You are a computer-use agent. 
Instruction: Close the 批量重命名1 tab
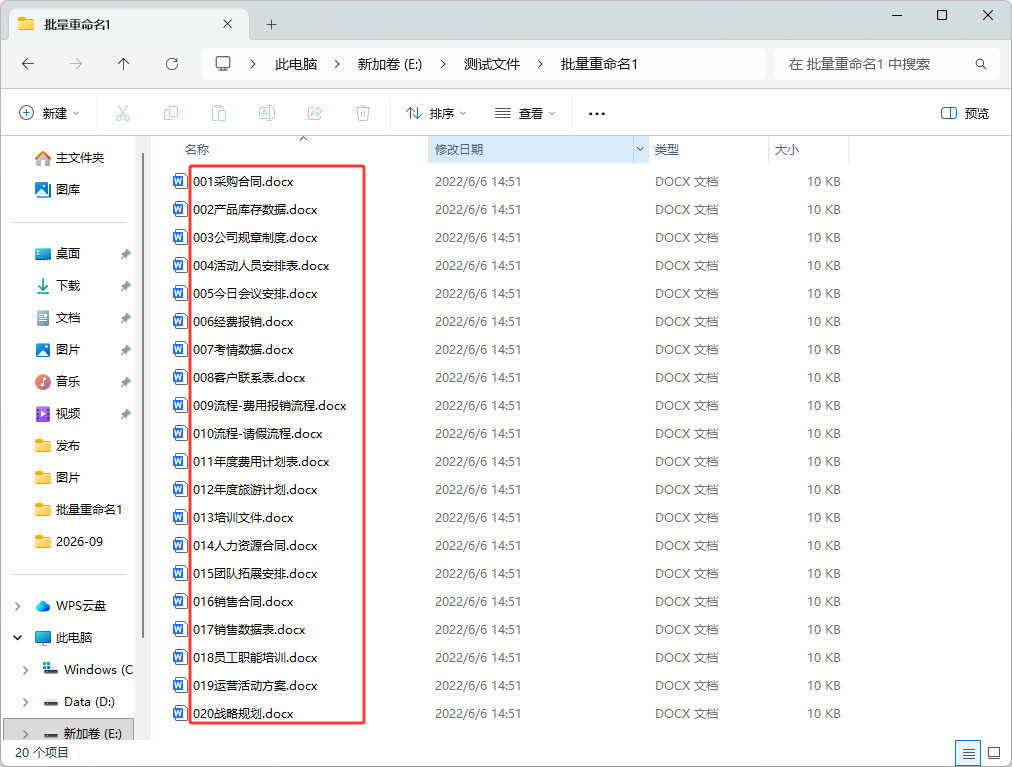(227, 24)
